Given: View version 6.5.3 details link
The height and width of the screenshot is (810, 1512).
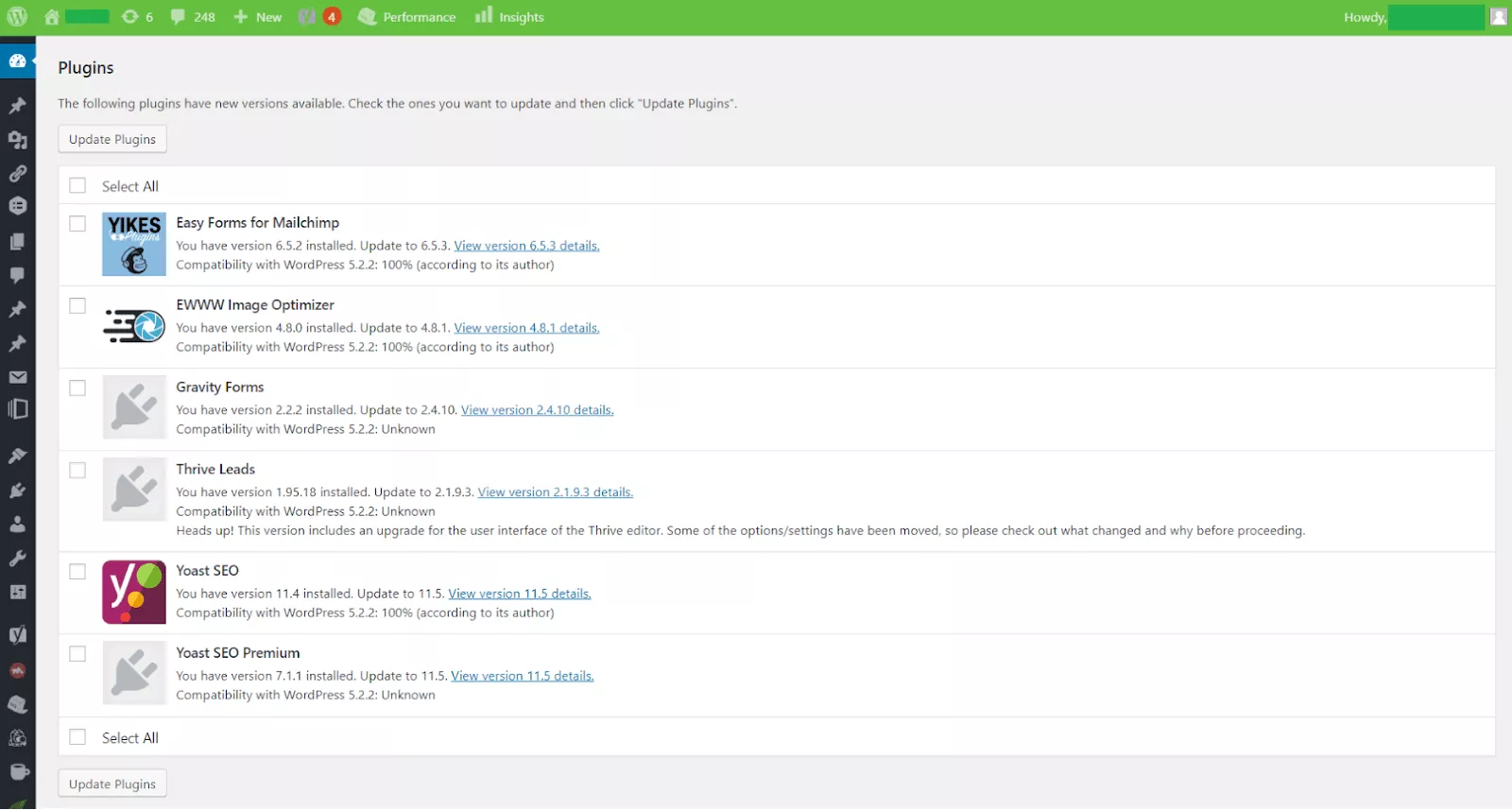Looking at the screenshot, I should pyautogui.click(x=526, y=246).
